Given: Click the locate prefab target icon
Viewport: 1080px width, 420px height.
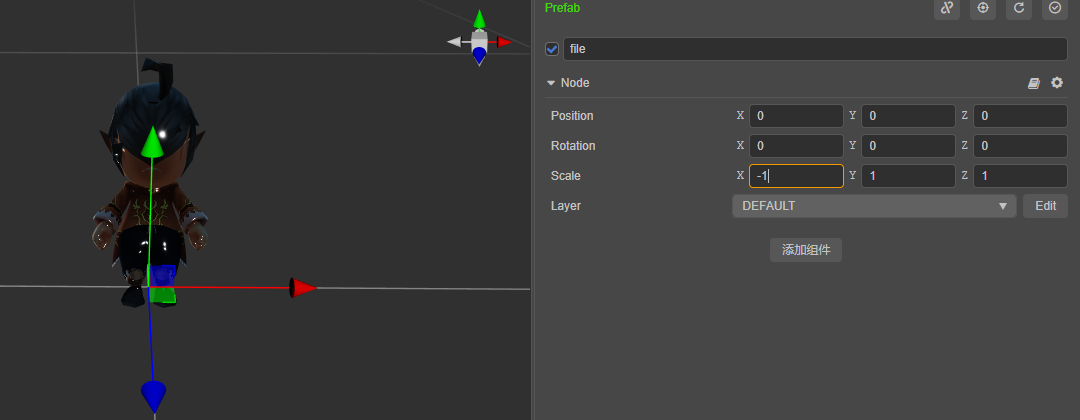Looking at the screenshot, I should coord(983,8).
